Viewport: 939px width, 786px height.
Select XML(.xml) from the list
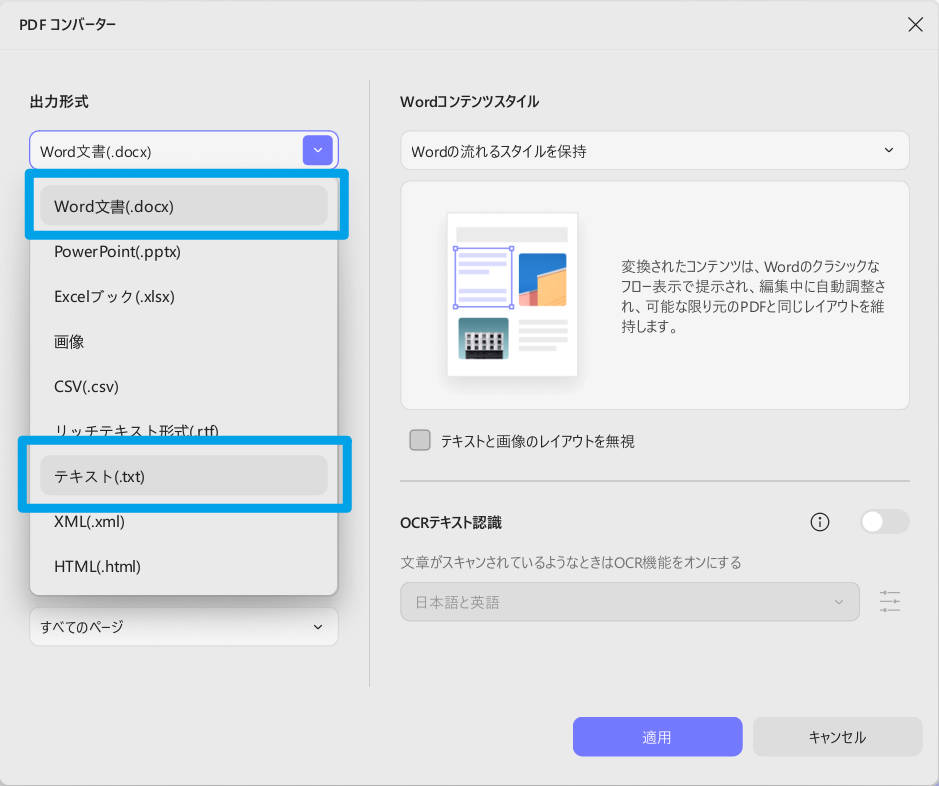coord(184,521)
